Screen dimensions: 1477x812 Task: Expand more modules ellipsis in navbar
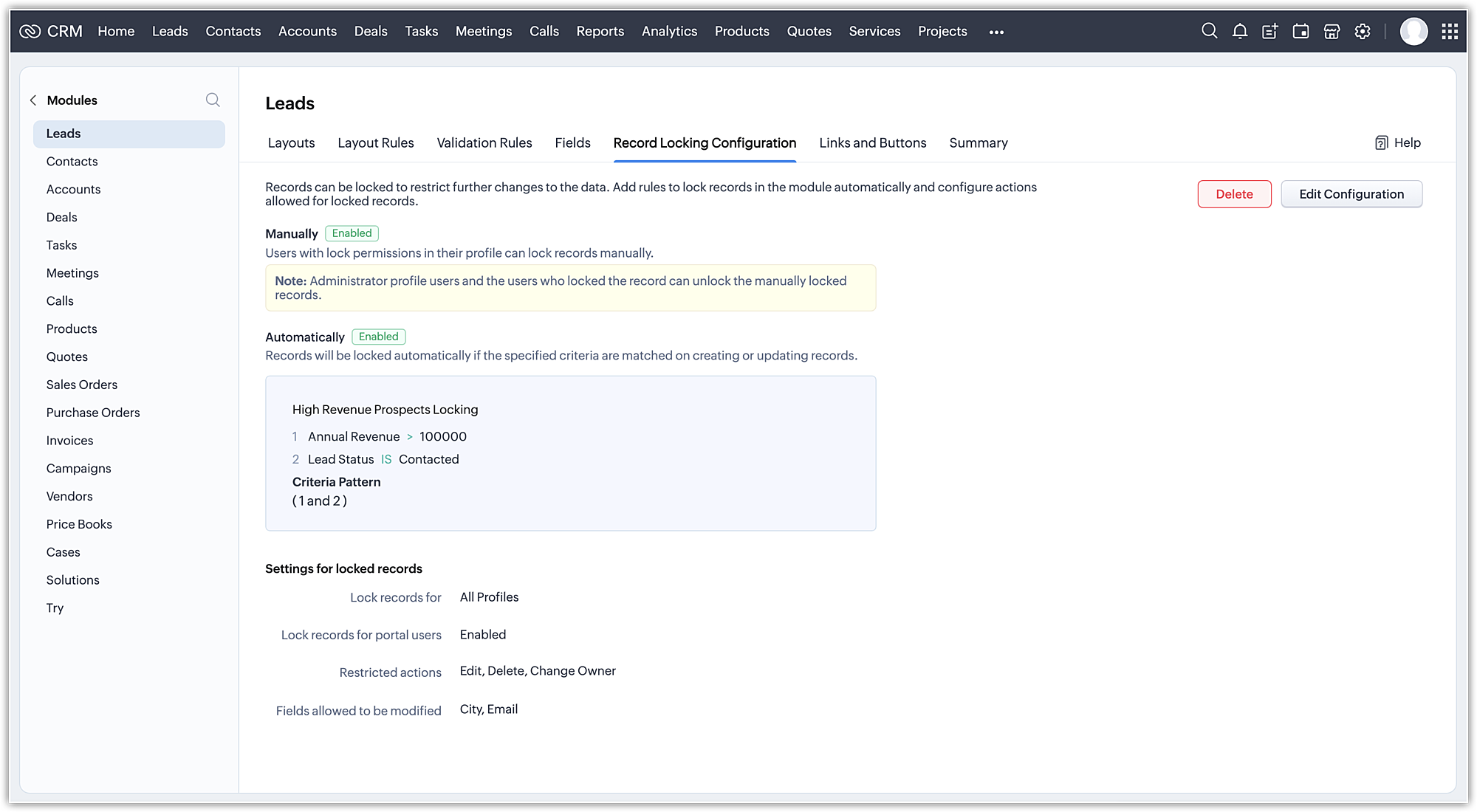pyautogui.click(x=996, y=32)
